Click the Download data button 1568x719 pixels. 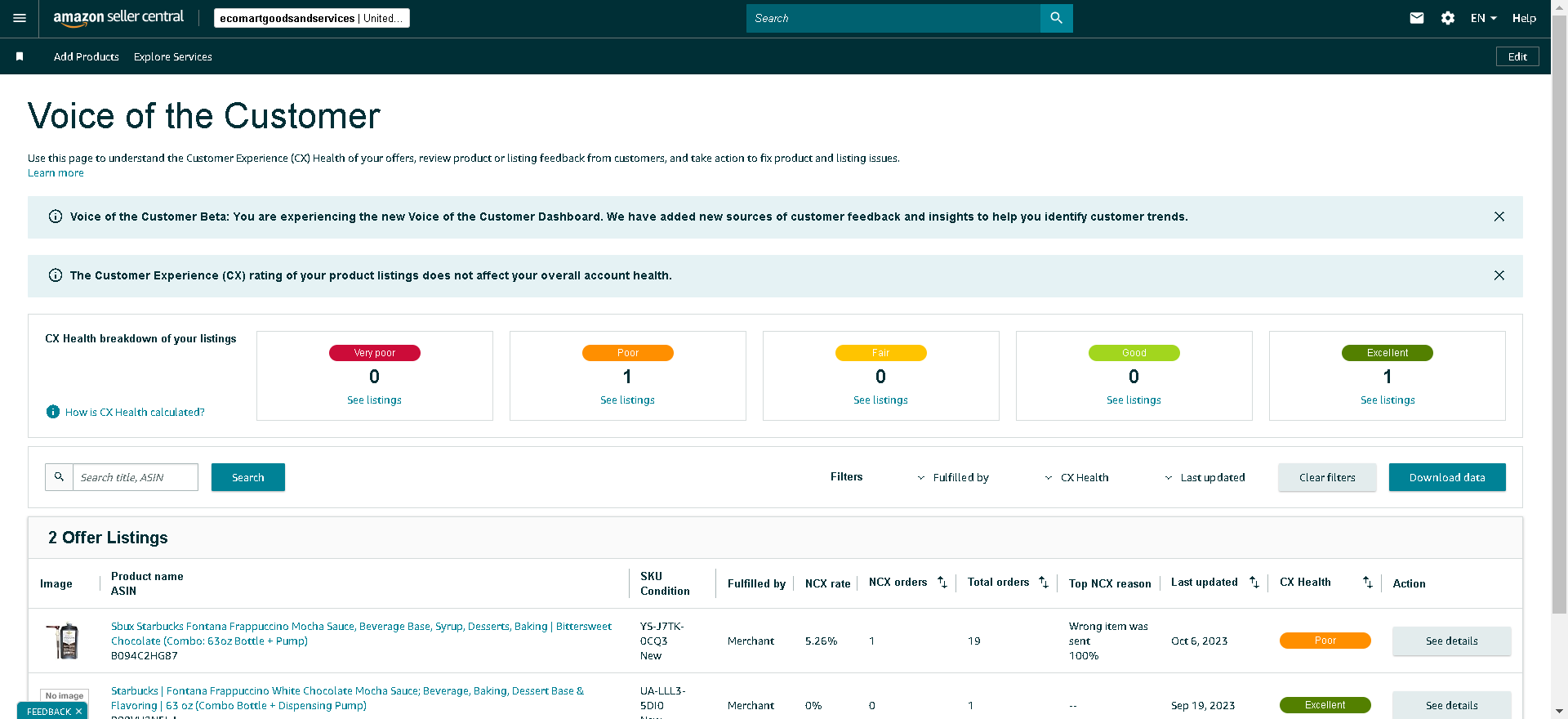pyautogui.click(x=1447, y=477)
